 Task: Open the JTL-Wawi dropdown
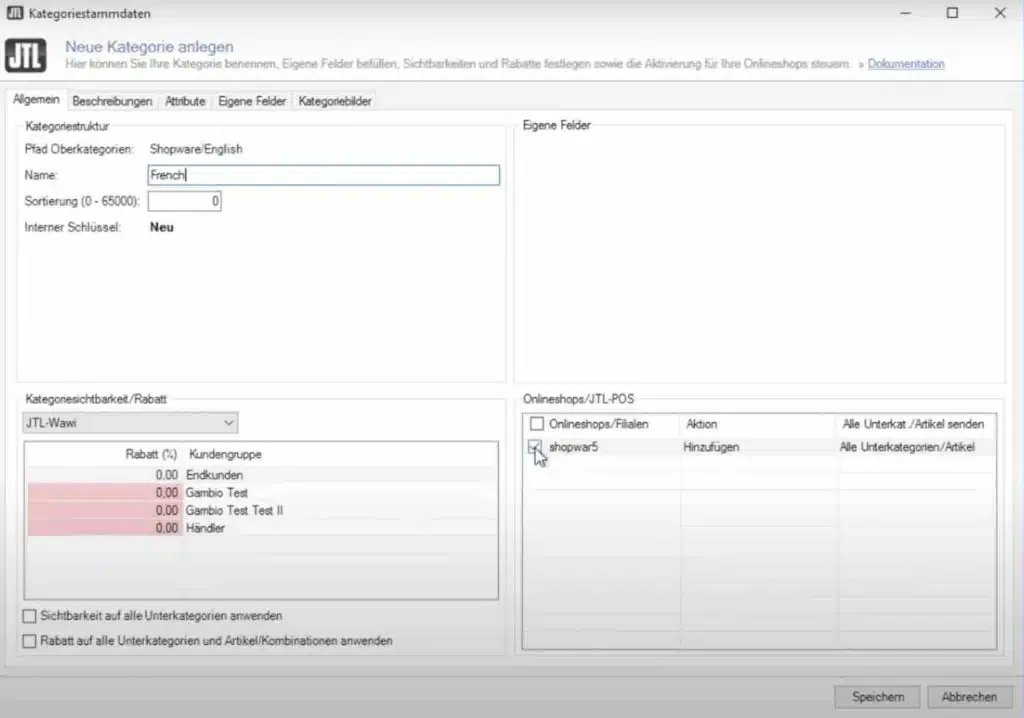coord(131,423)
